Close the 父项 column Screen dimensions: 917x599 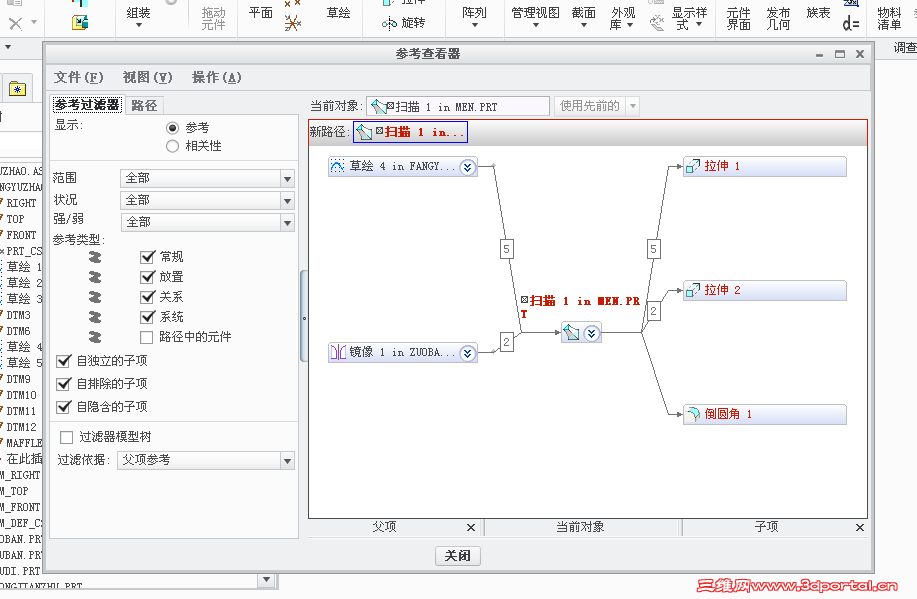471,528
